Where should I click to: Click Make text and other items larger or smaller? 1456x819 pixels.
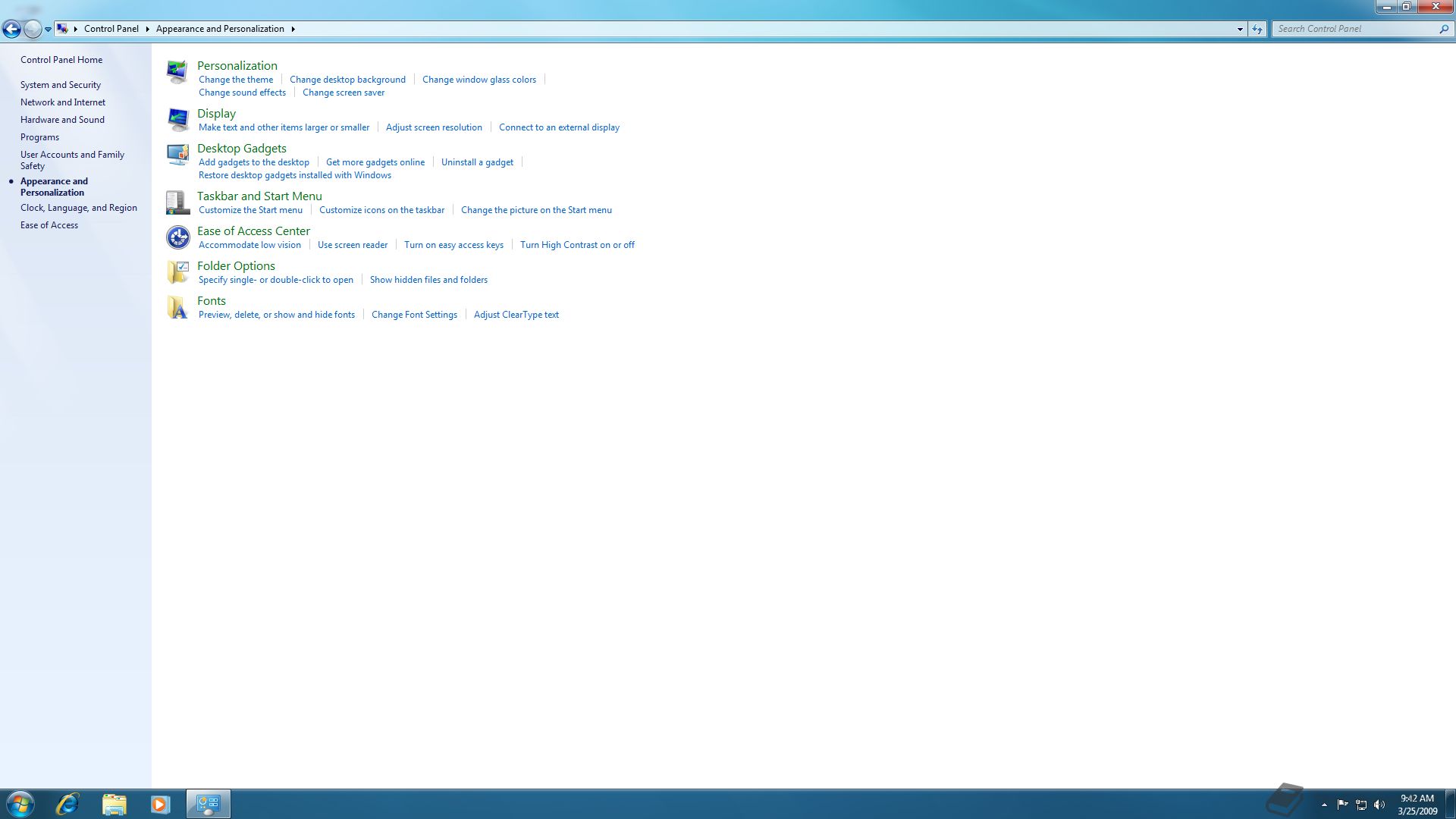[284, 127]
